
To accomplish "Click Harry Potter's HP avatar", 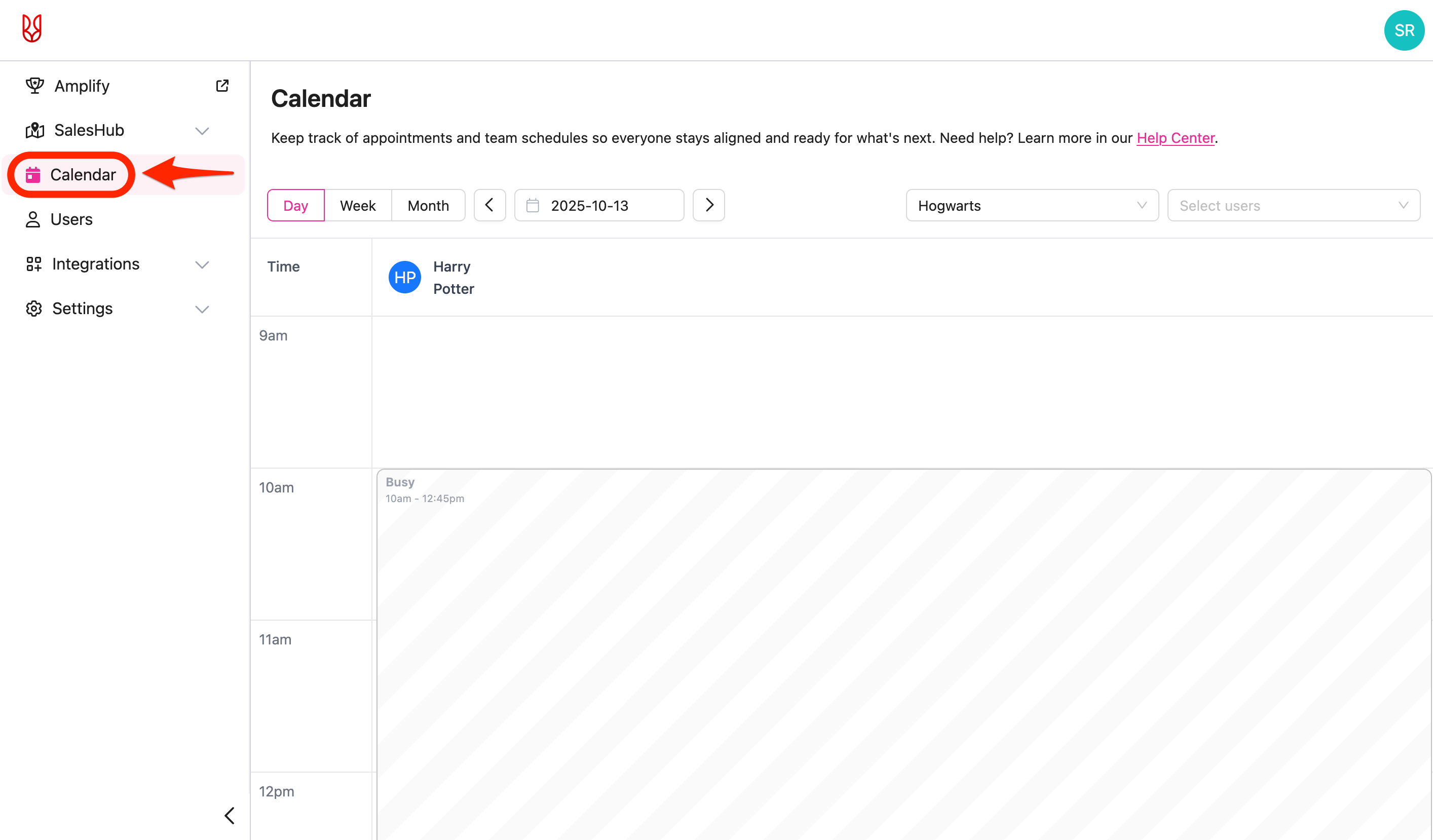I will (404, 278).
